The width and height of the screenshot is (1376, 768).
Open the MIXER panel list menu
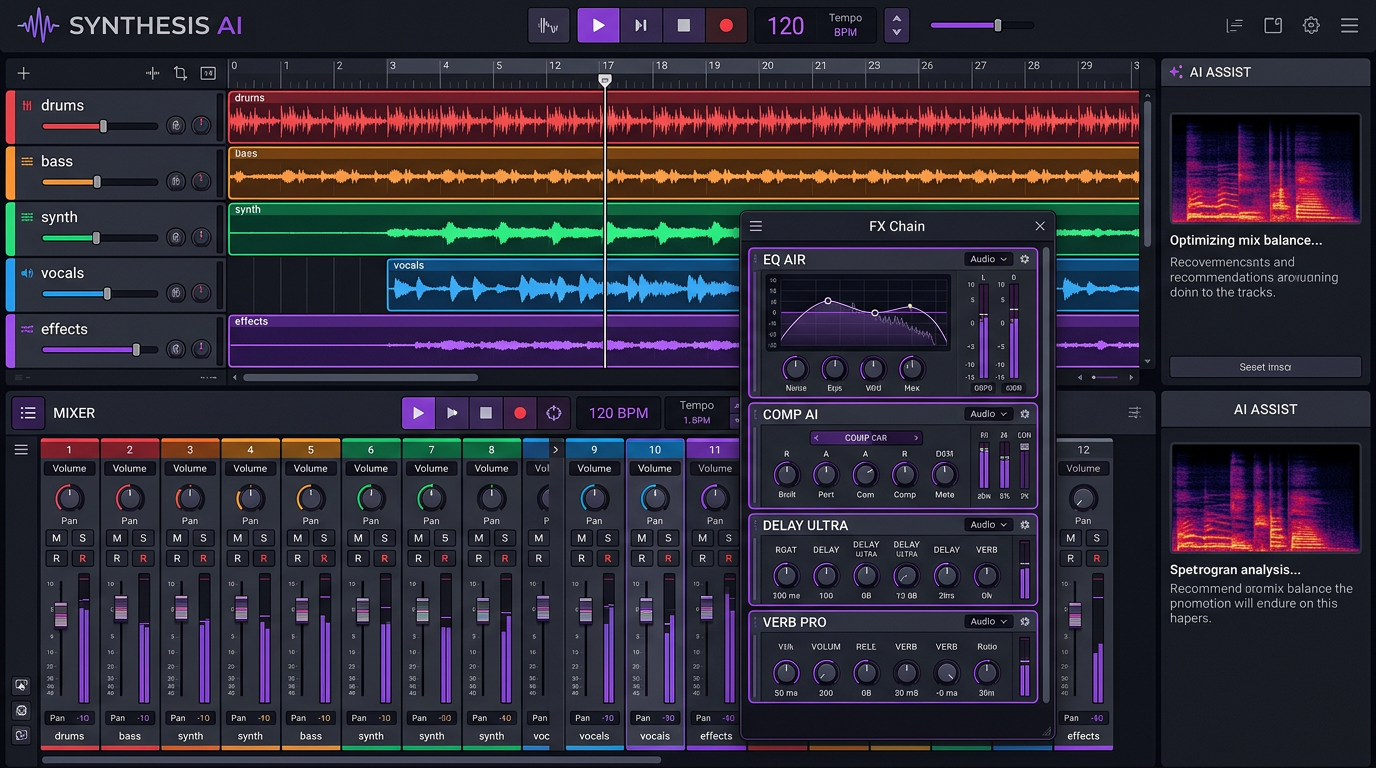28,413
